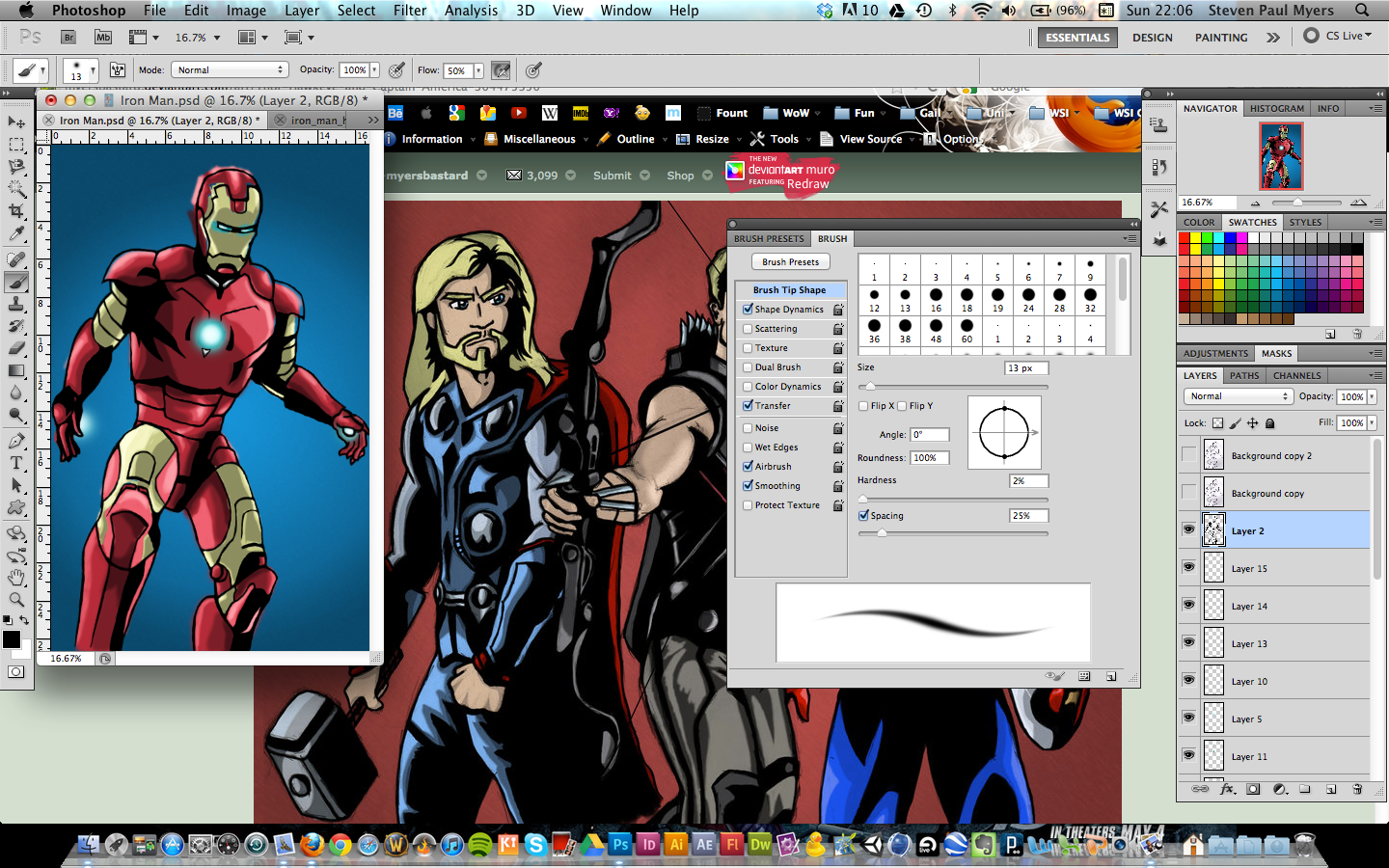Select the Lasso tool
1389x868 pixels.
coord(16,167)
